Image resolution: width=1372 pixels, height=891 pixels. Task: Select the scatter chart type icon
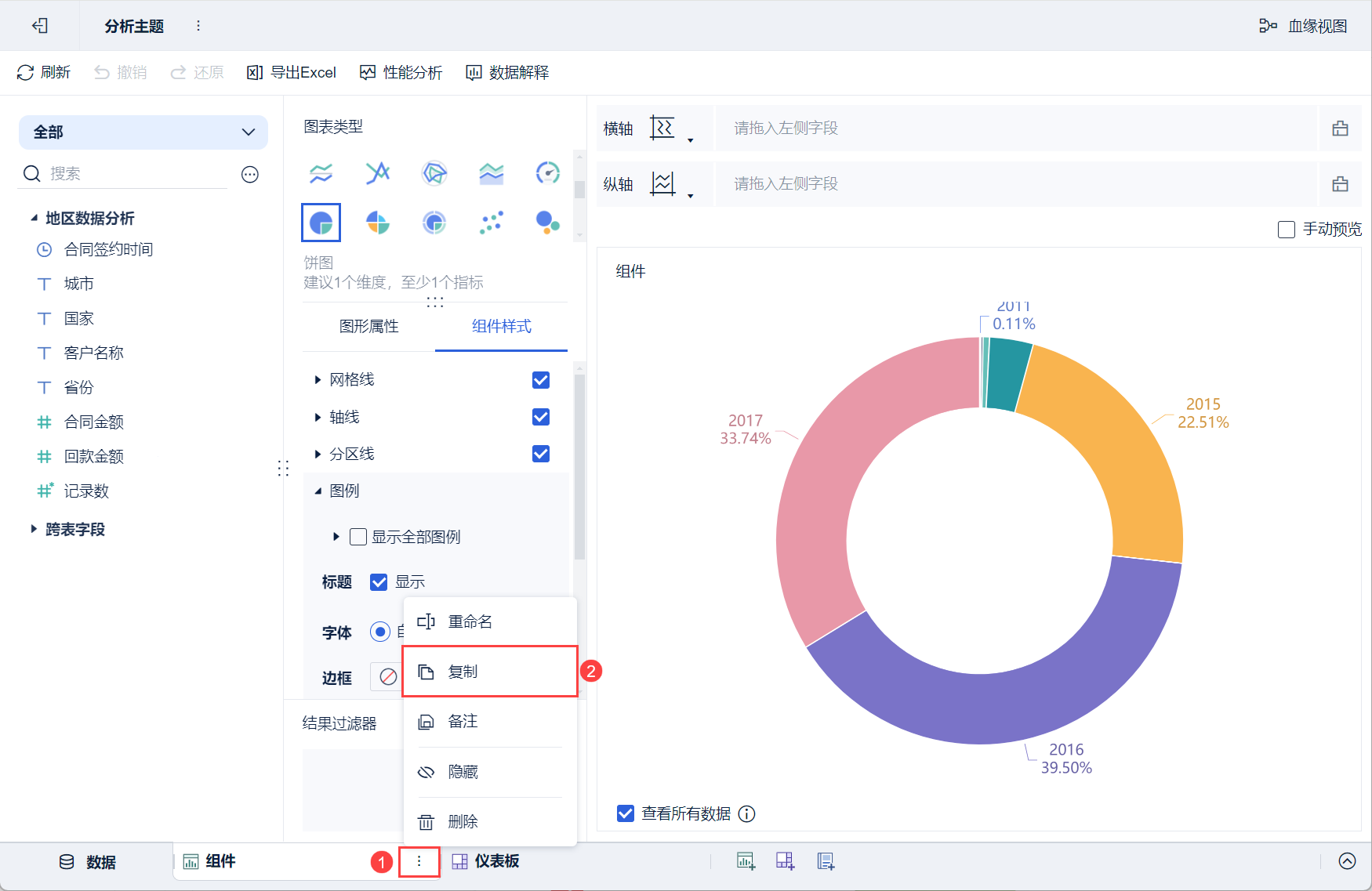point(492,223)
